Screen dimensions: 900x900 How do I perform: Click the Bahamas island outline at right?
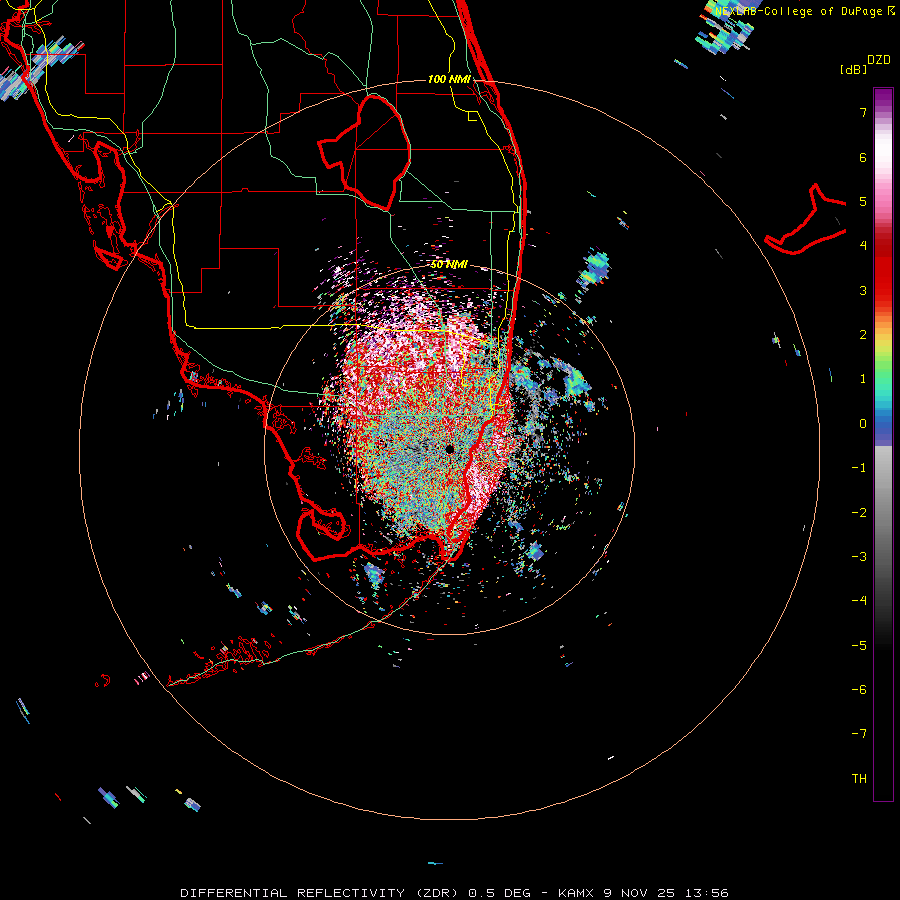(806, 220)
